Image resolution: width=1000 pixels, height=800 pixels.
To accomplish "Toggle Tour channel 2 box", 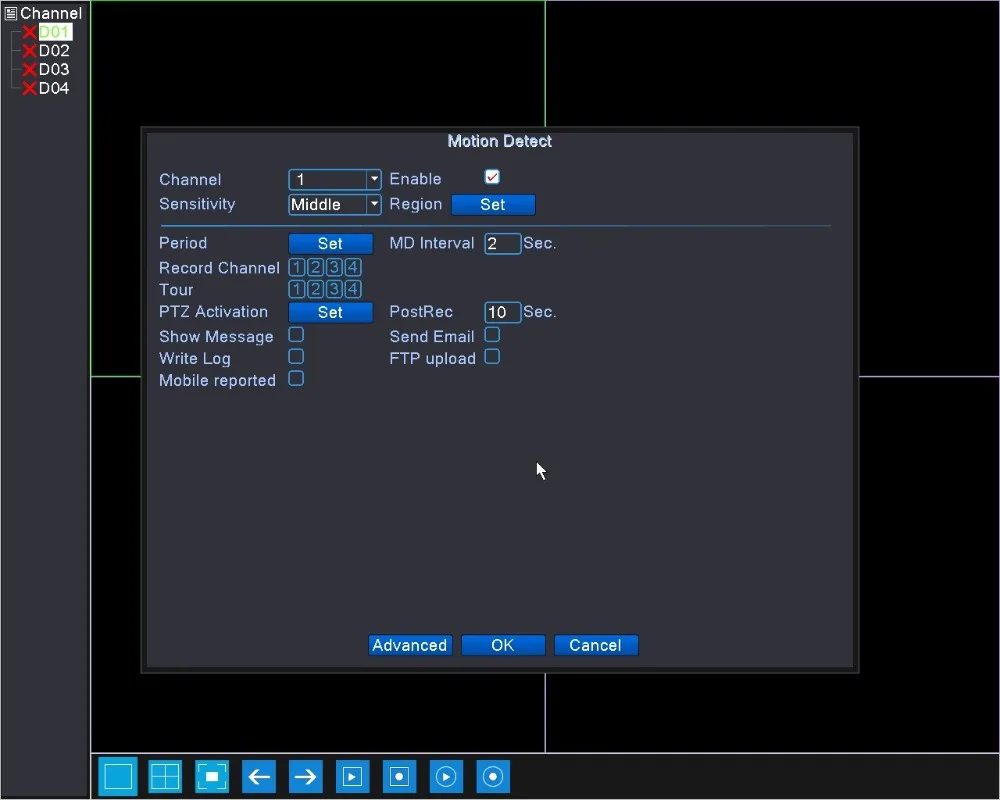I will 315,289.
